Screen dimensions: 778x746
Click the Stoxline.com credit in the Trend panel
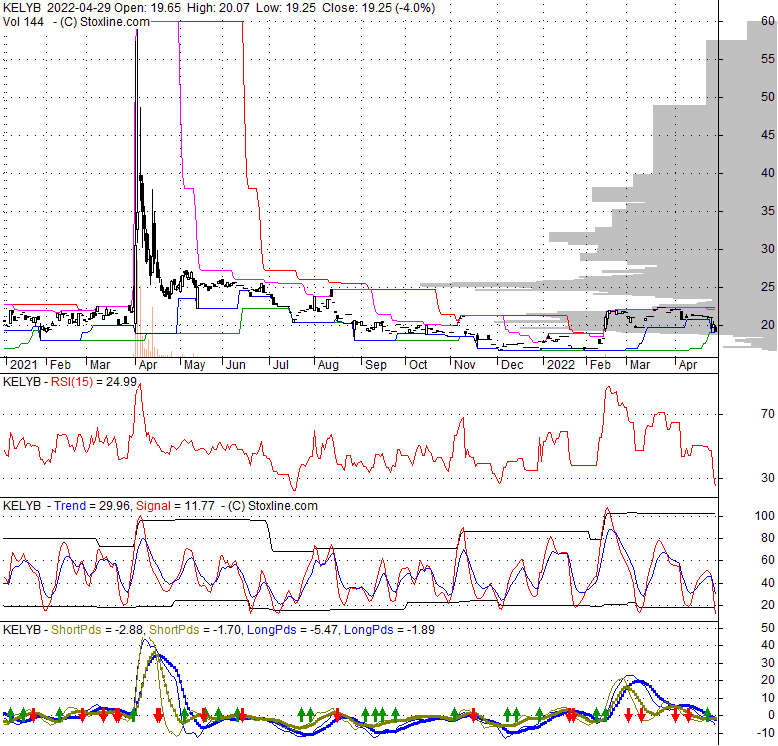click(x=282, y=506)
